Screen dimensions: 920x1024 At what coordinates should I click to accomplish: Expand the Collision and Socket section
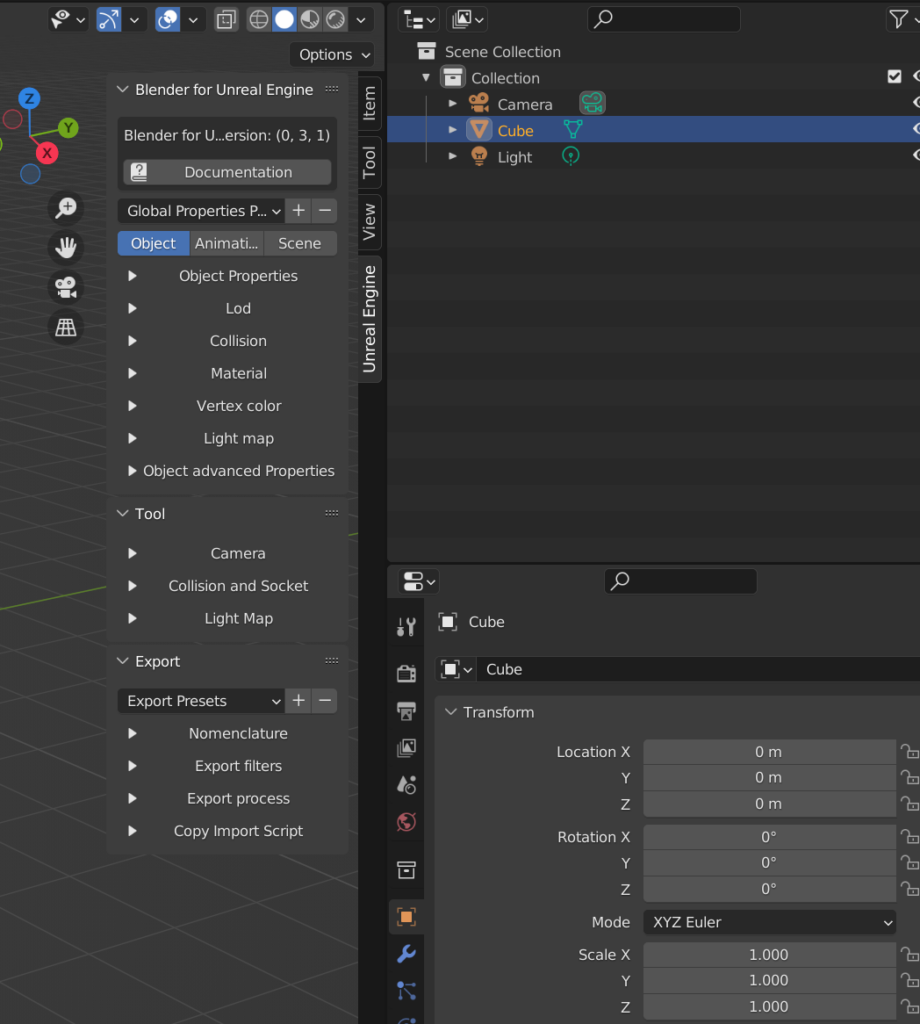point(133,586)
